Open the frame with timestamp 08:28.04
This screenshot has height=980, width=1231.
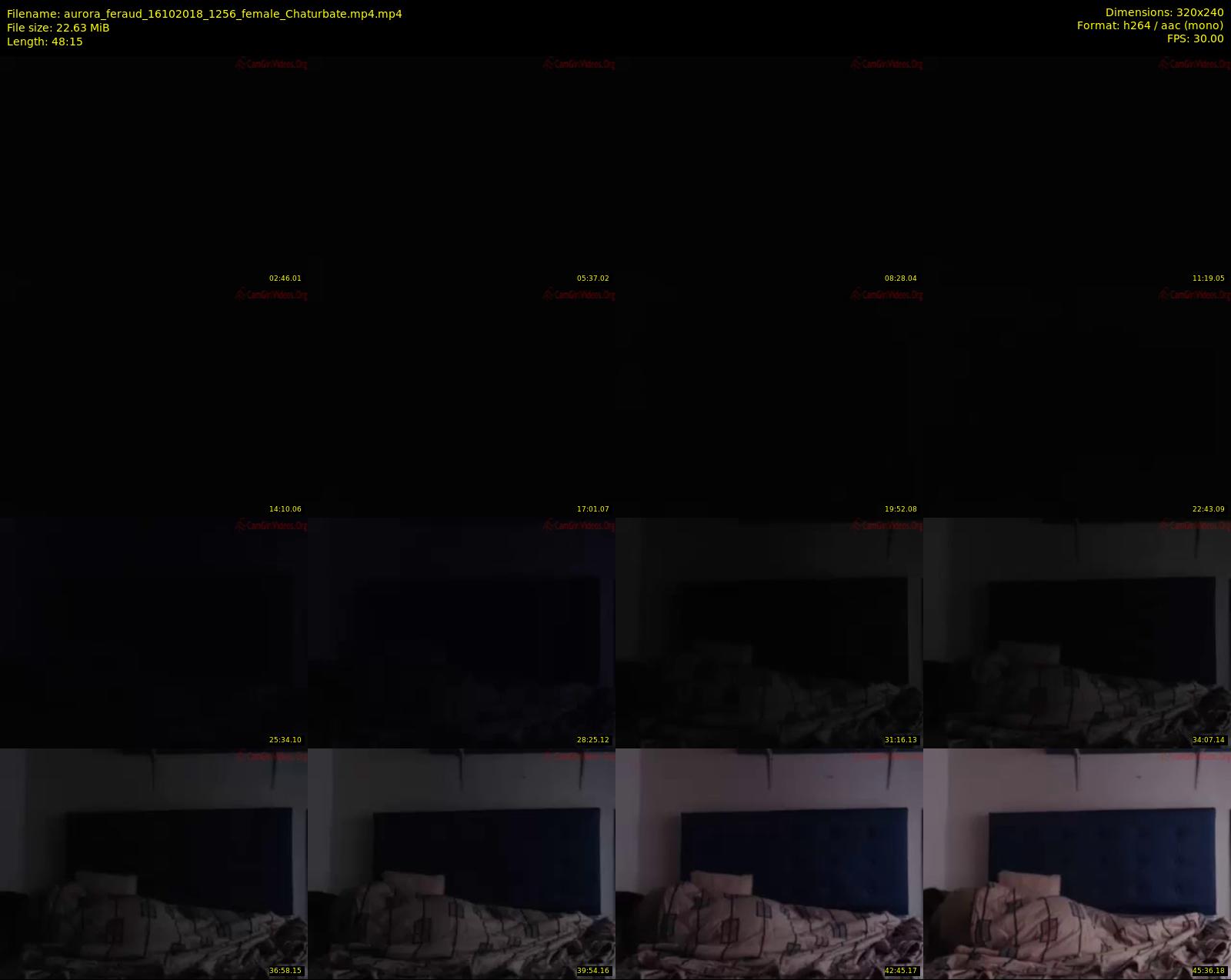tap(769, 171)
